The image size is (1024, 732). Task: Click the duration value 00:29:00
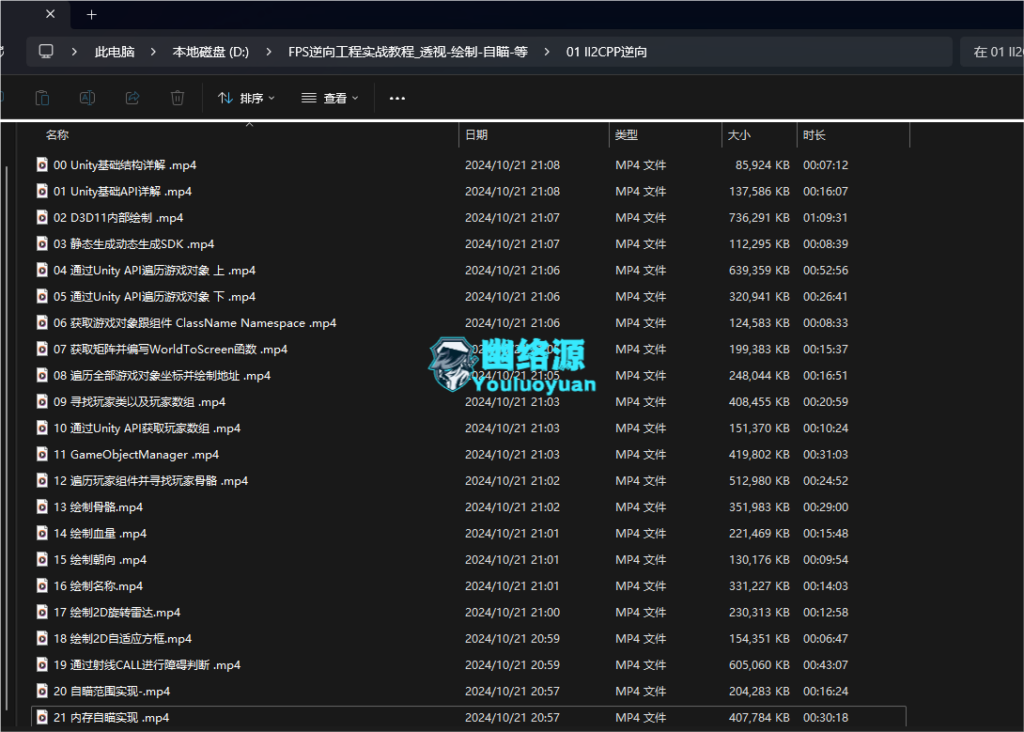tap(825, 507)
